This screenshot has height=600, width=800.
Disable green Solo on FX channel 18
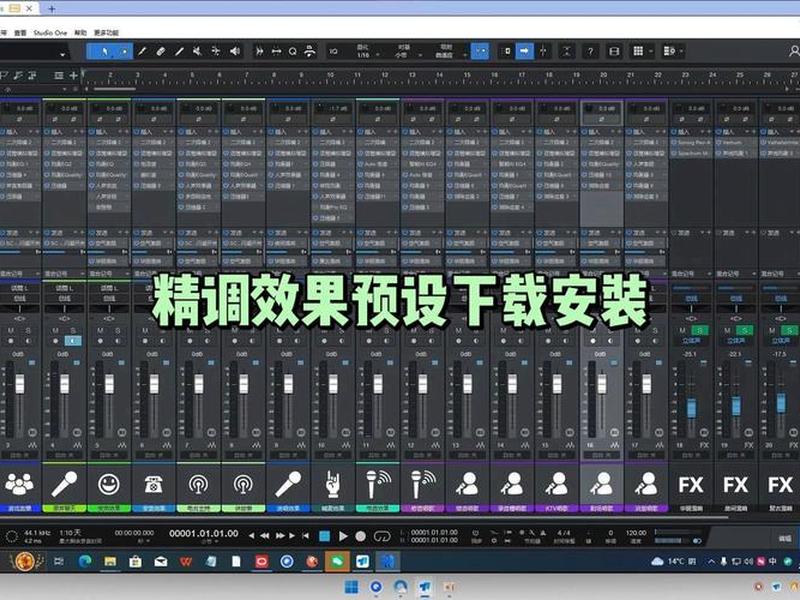[x=699, y=331]
